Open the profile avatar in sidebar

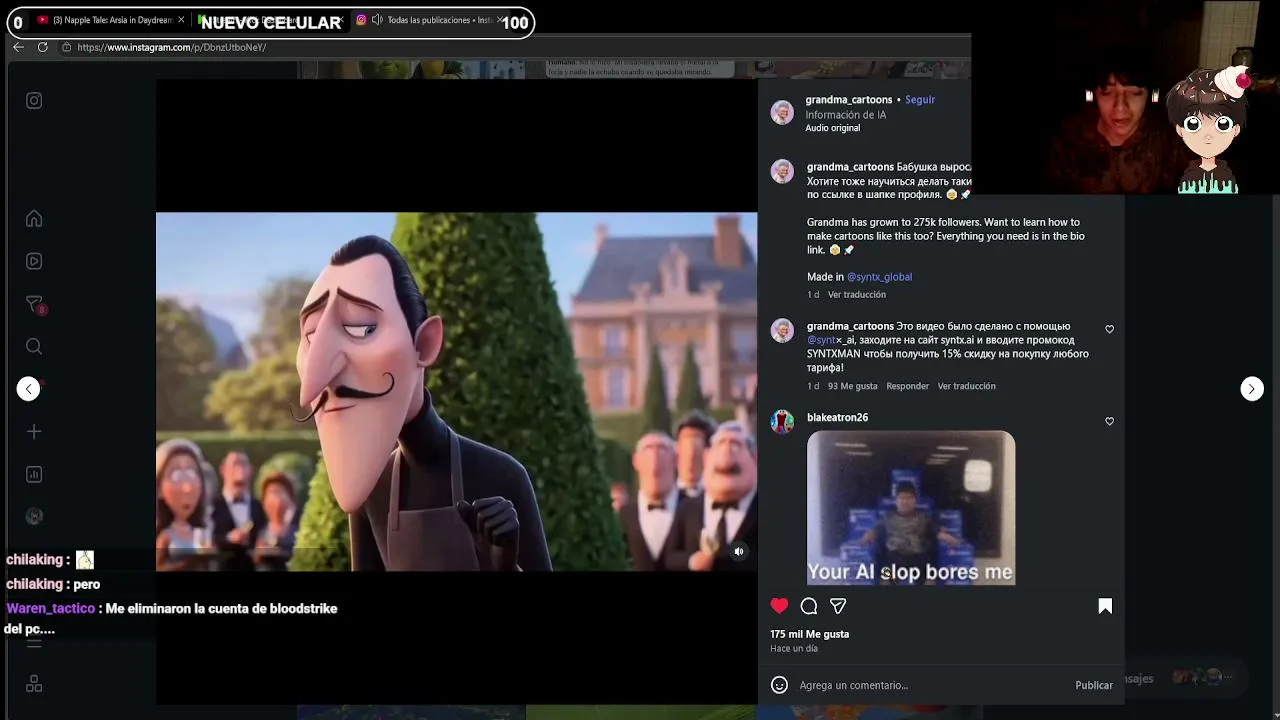(34, 516)
